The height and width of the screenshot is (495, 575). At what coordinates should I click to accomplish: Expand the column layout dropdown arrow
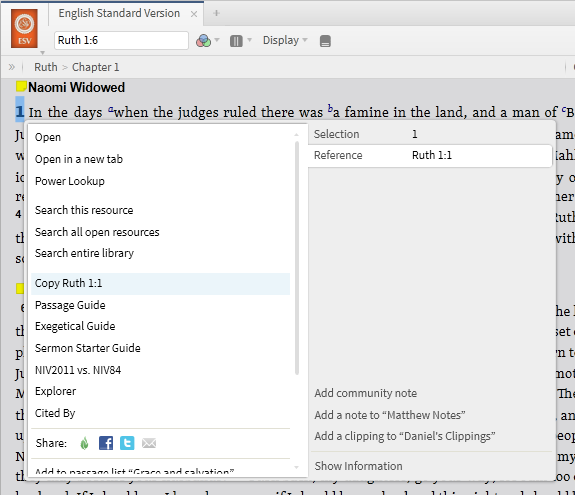click(250, 40)
